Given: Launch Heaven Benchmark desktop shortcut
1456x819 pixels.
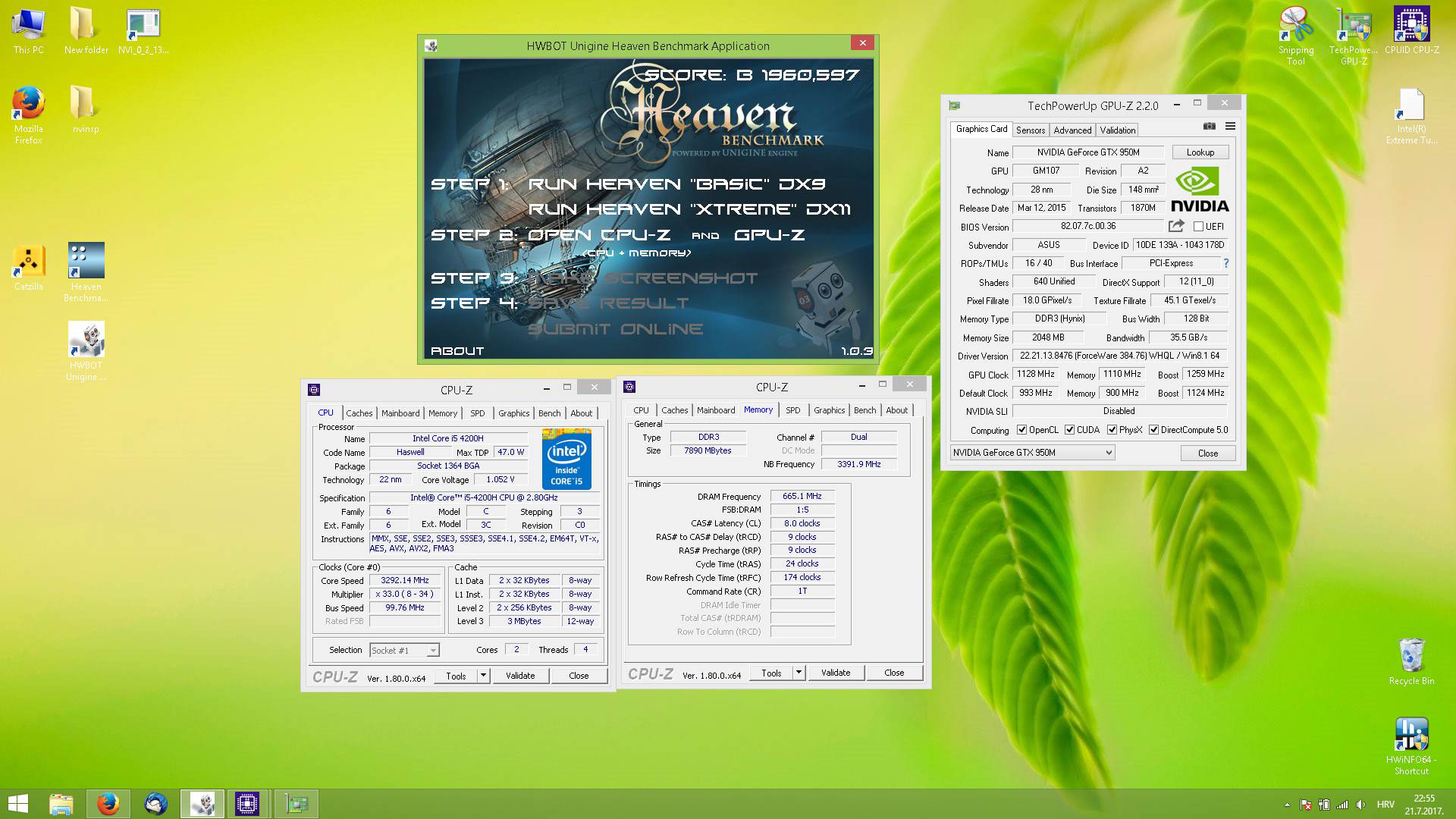Looking at the screenshot, I should pyautogui.click(x=86, y=272).
